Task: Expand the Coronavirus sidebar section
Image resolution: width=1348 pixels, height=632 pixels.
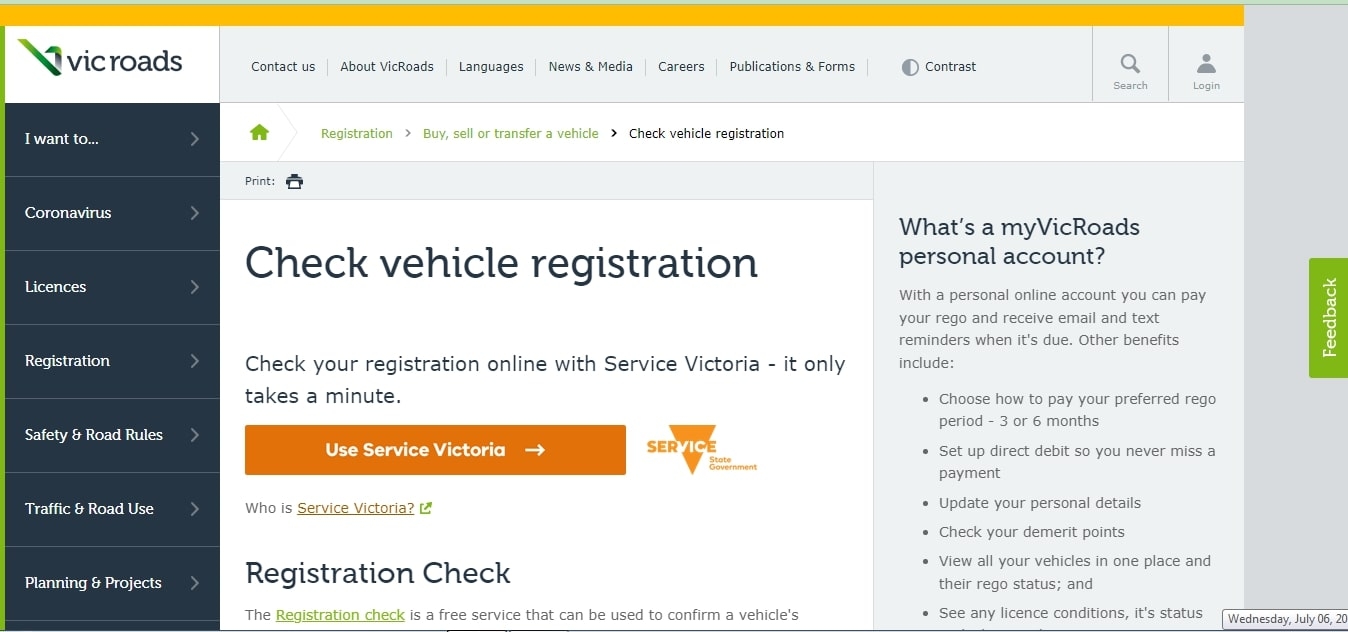Action: 112,213
